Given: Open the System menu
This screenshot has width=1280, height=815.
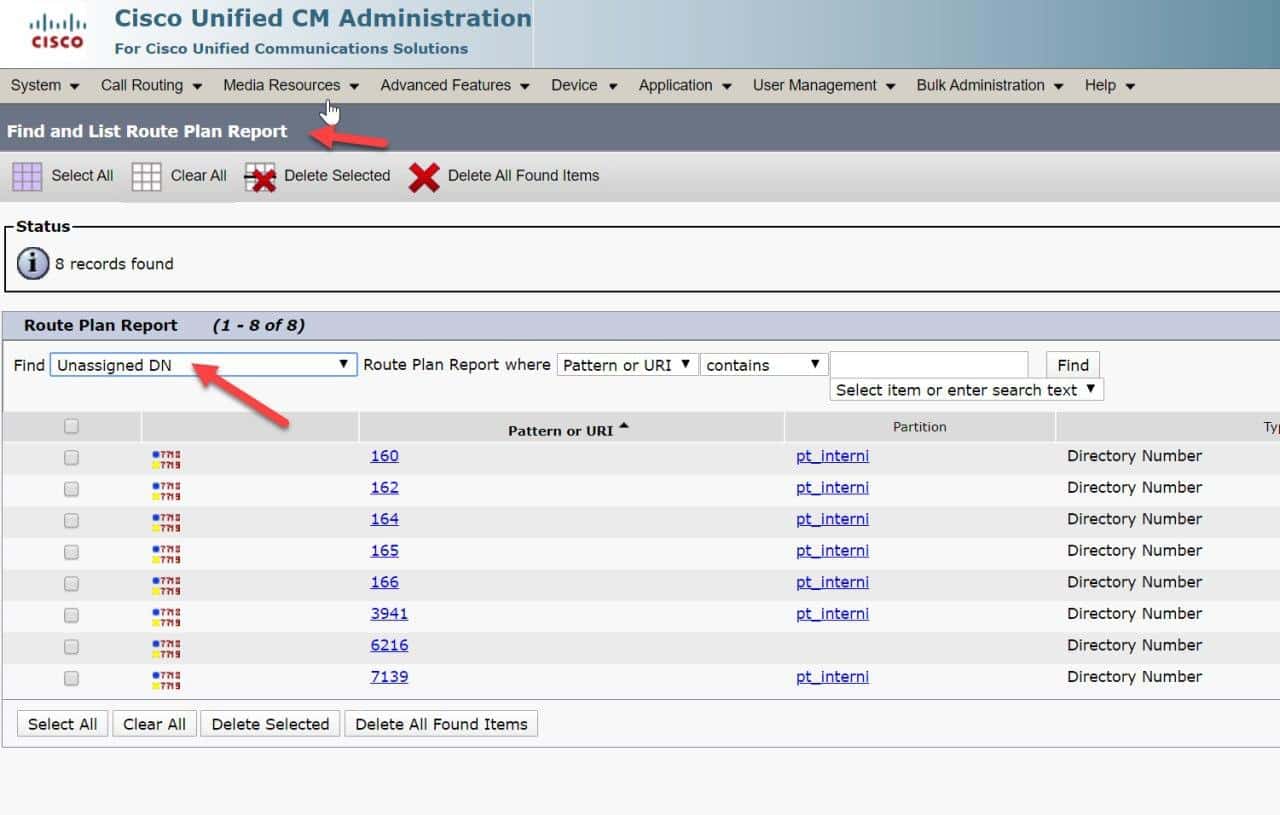Looking at the screenshot, I should (x=45, y=85).
